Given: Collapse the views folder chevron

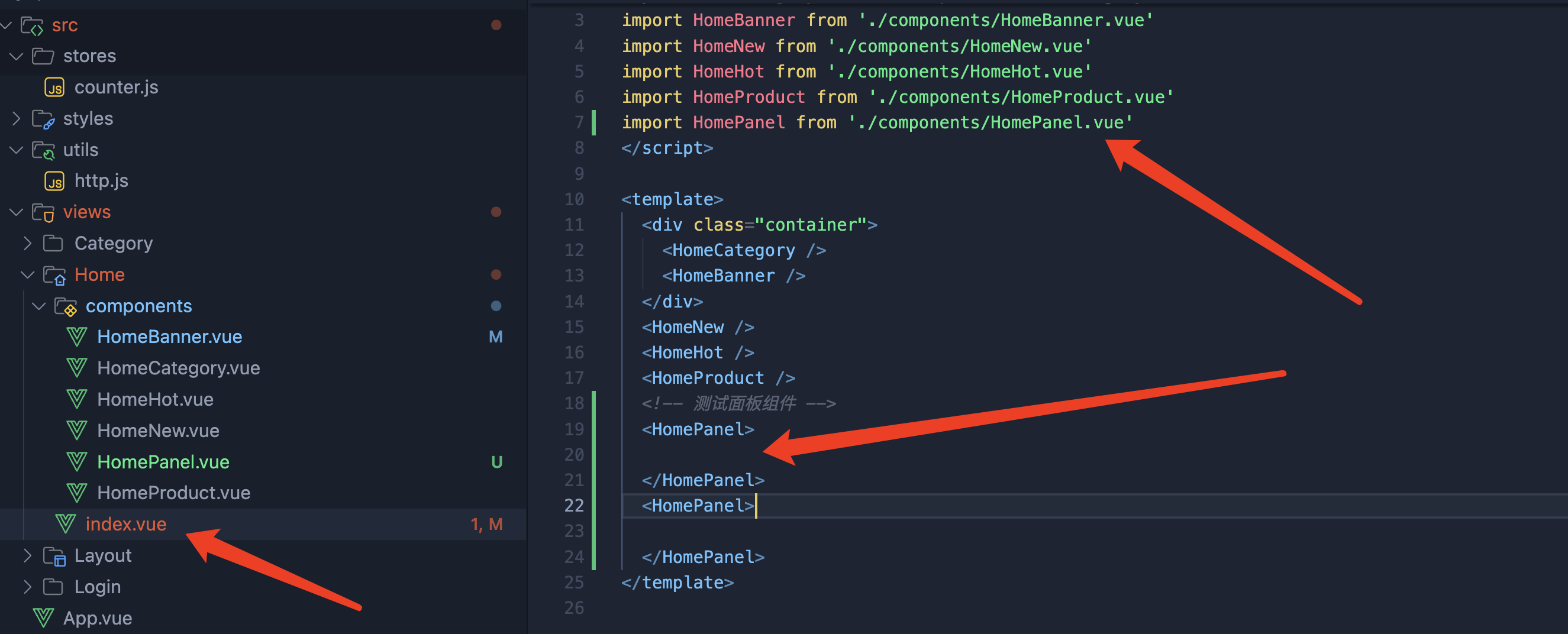Looking at the screenshot, I should point(17,212).
